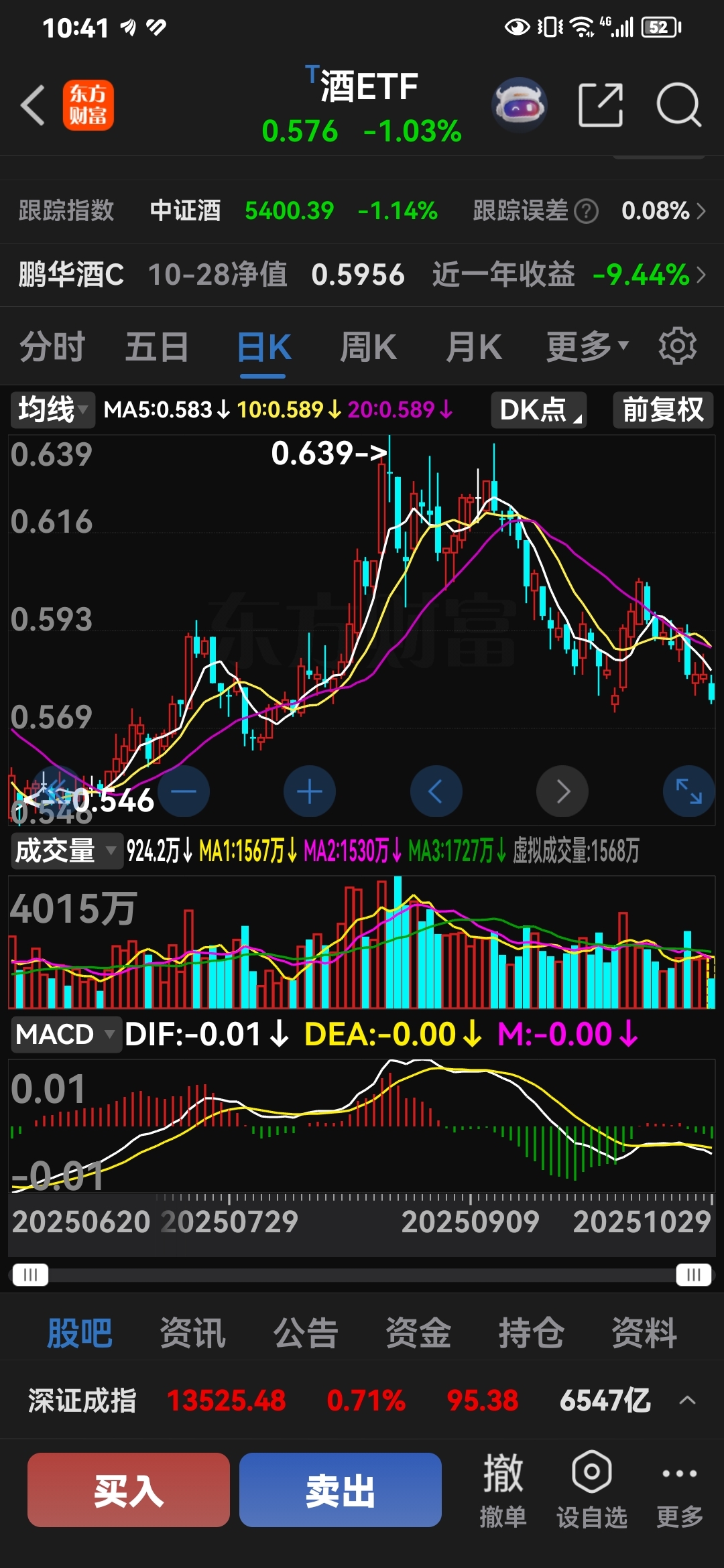The image size is (724, 1568).
Task: Tap the 13525.48 index value
Action: click(227, 1400)
